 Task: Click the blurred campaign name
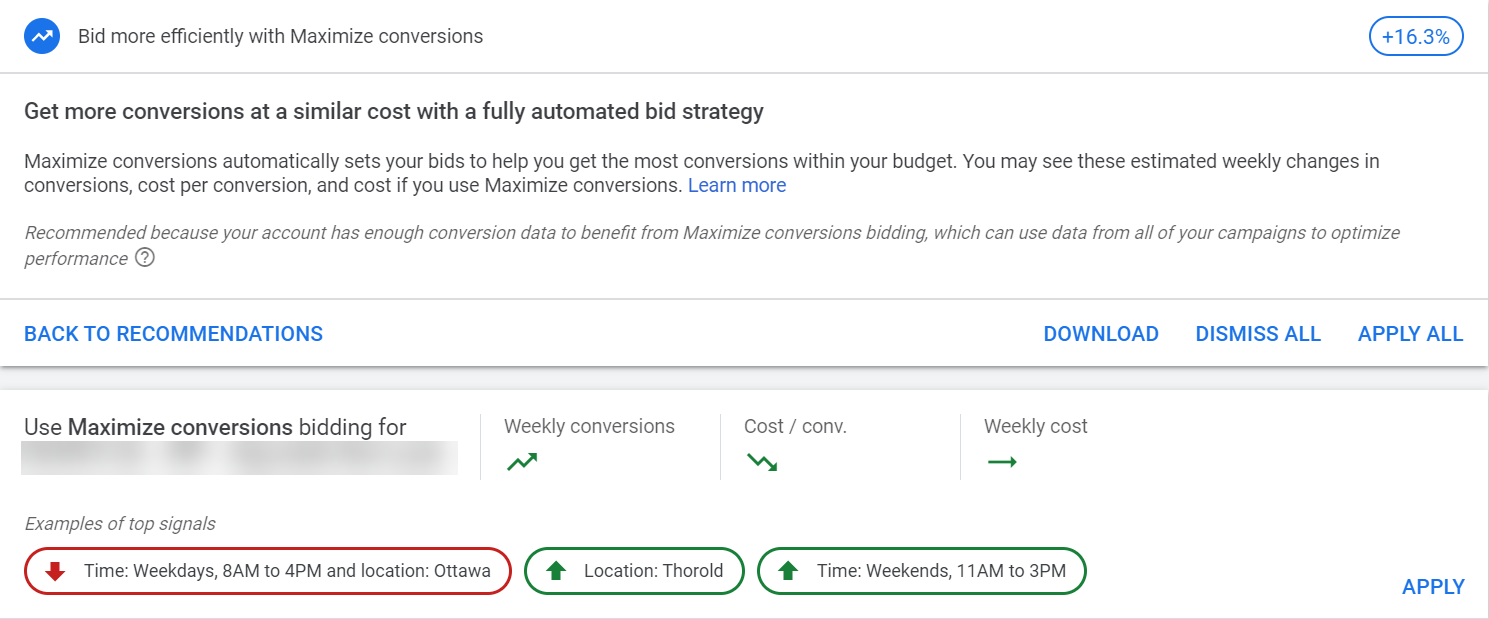pyautogui.click(x=240, y=457)
